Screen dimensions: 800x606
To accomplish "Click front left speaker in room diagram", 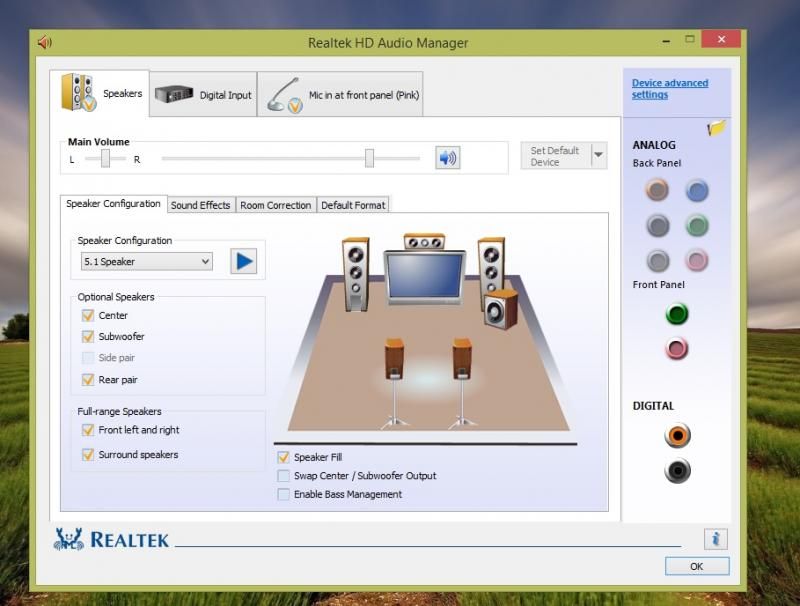I will point(356,274).
